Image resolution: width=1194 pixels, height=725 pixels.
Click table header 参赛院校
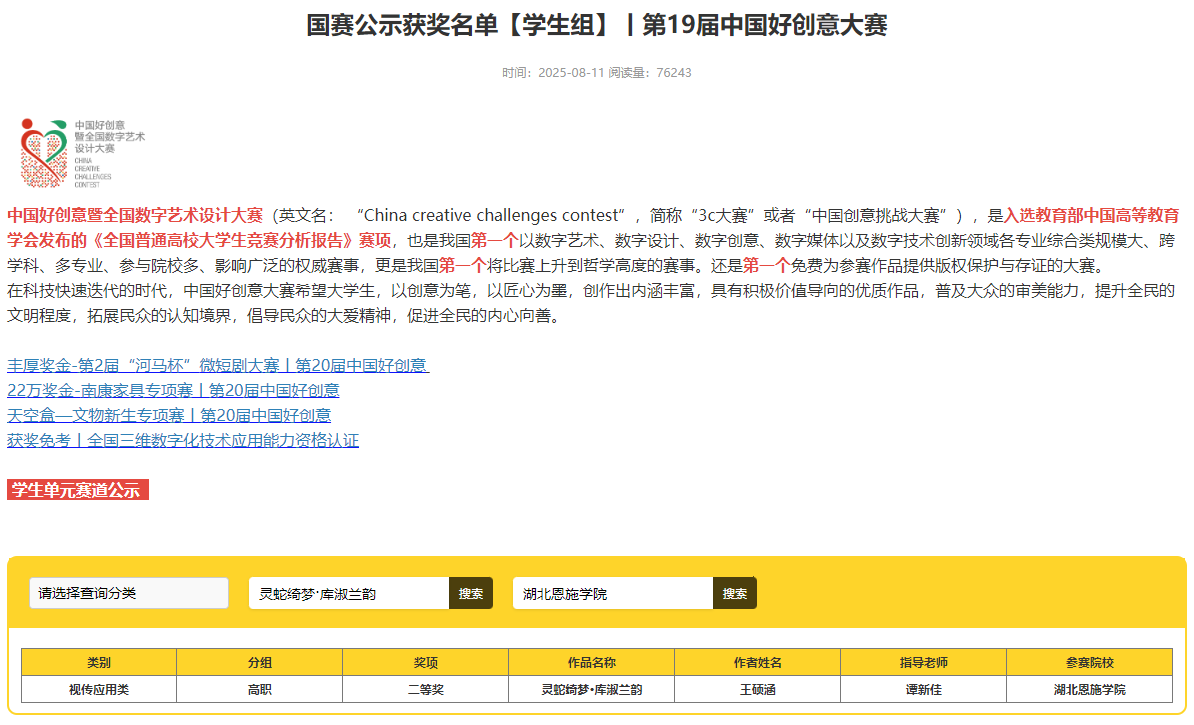tap(1090, 663)
